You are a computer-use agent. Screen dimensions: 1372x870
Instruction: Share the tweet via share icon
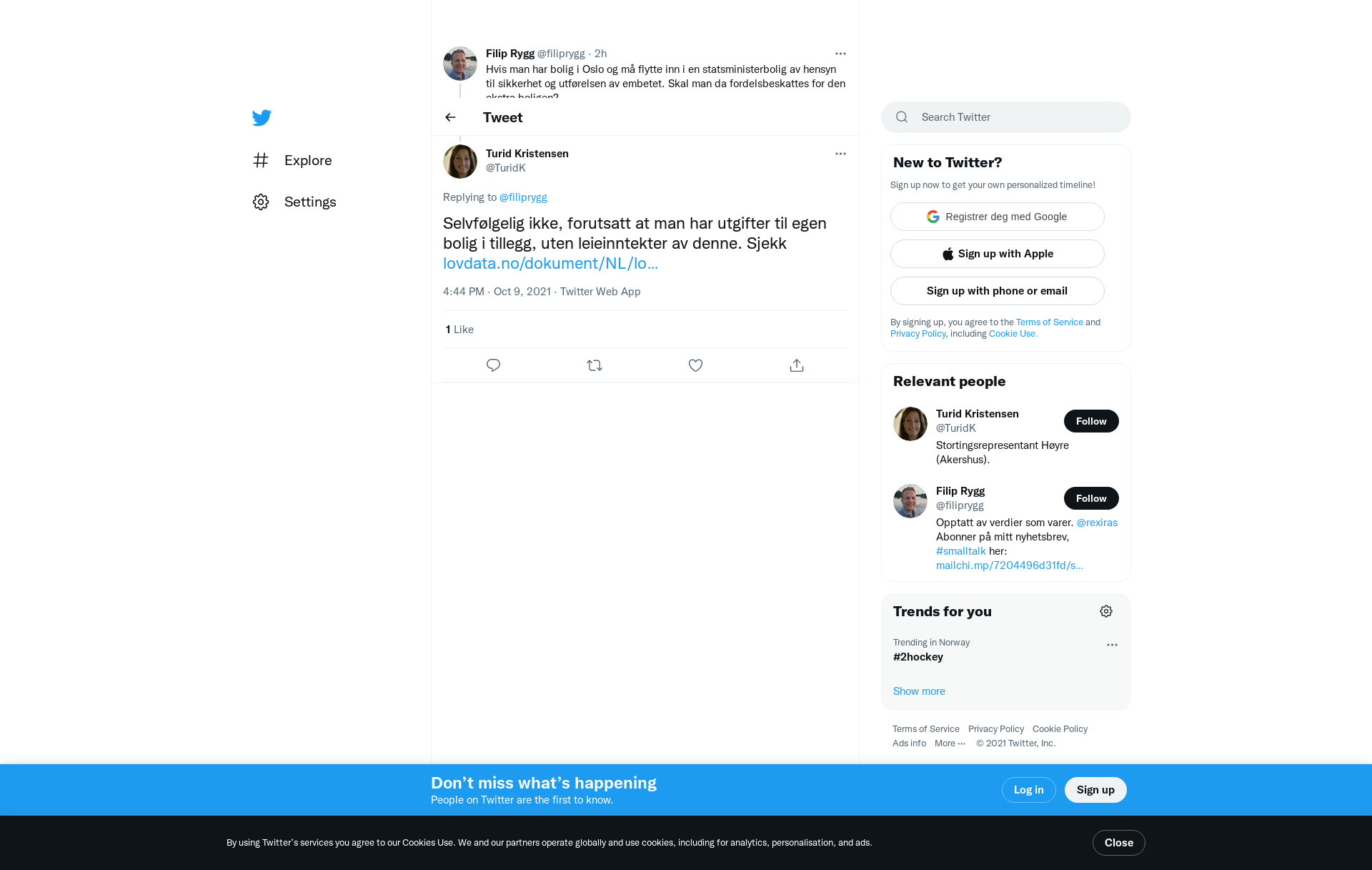tap(797, 365)
